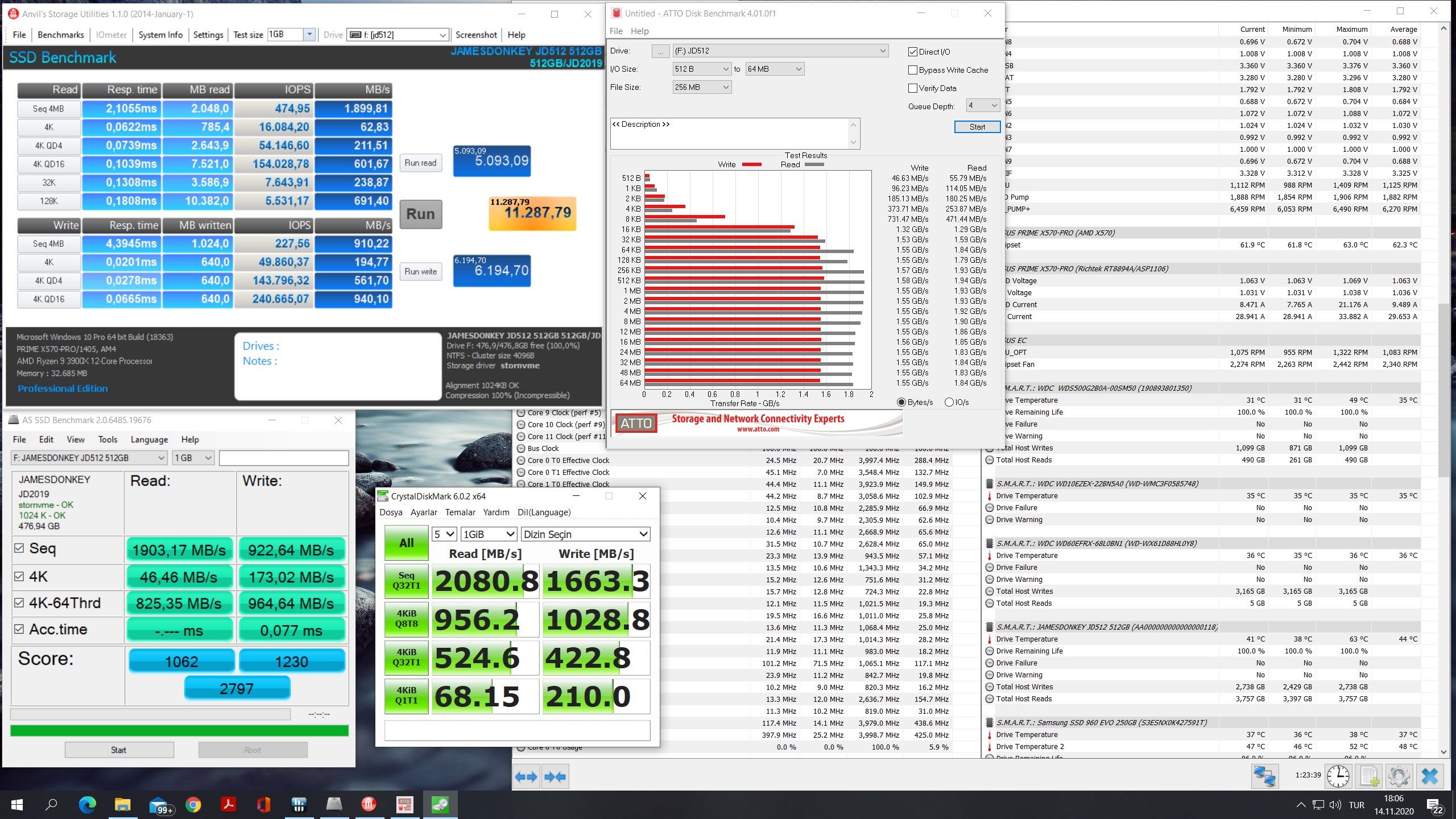Uncheck Seq test in AS SSD
The height and width of the screenshot is (819, 1456).
pyautogui.click(x=19, y=548)
